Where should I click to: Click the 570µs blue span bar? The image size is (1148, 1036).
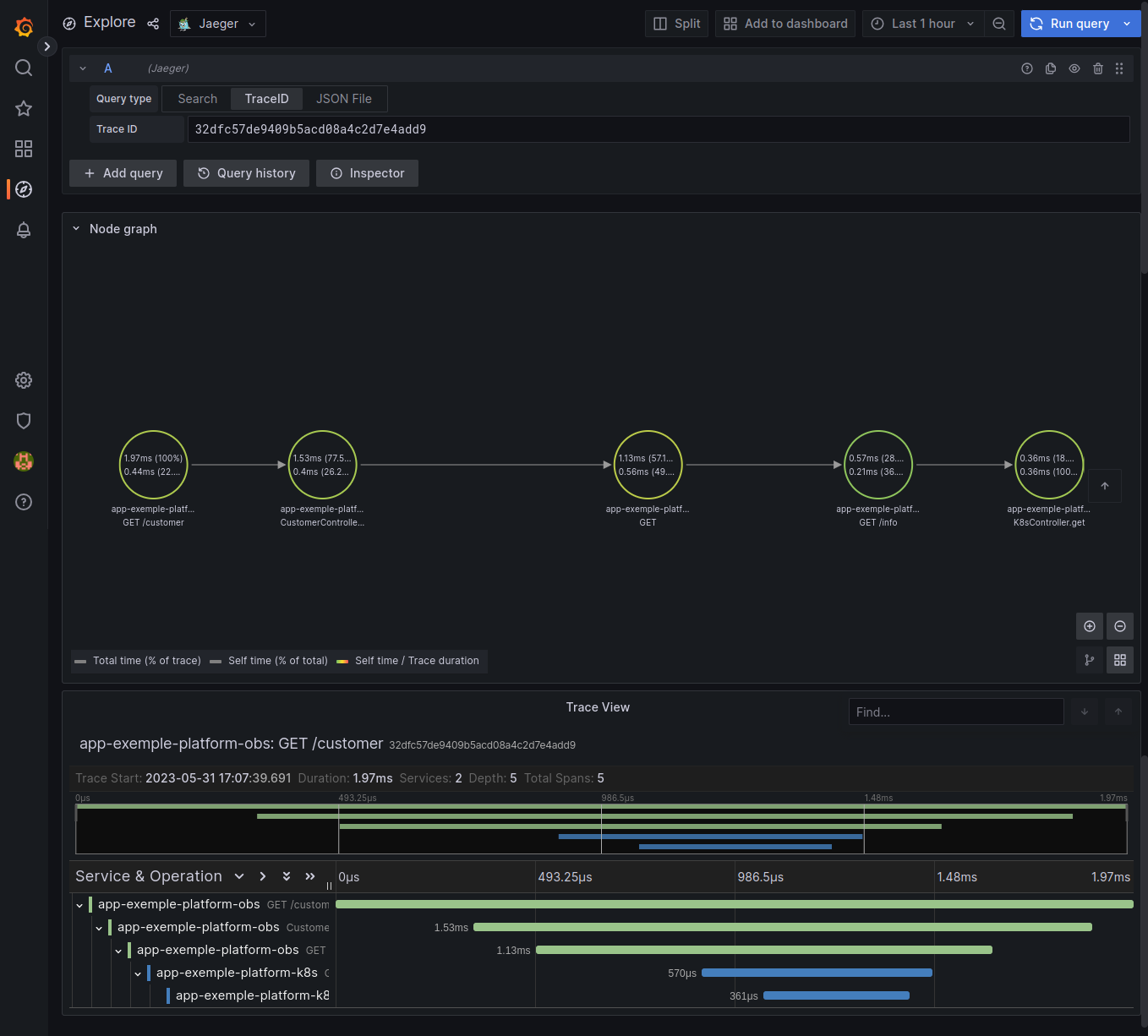click(x=817, y=973)
